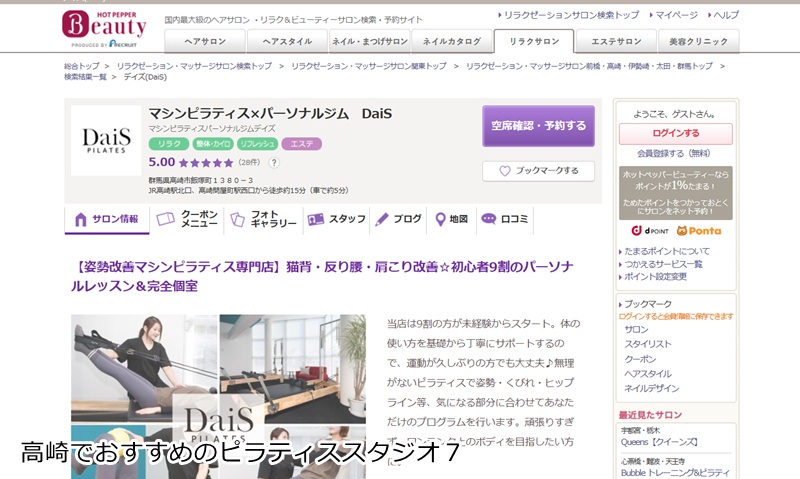This screenshot has height=479, width=800.
Task: Click the Hot Pepper Beauty logo
Action: point(105,29)
